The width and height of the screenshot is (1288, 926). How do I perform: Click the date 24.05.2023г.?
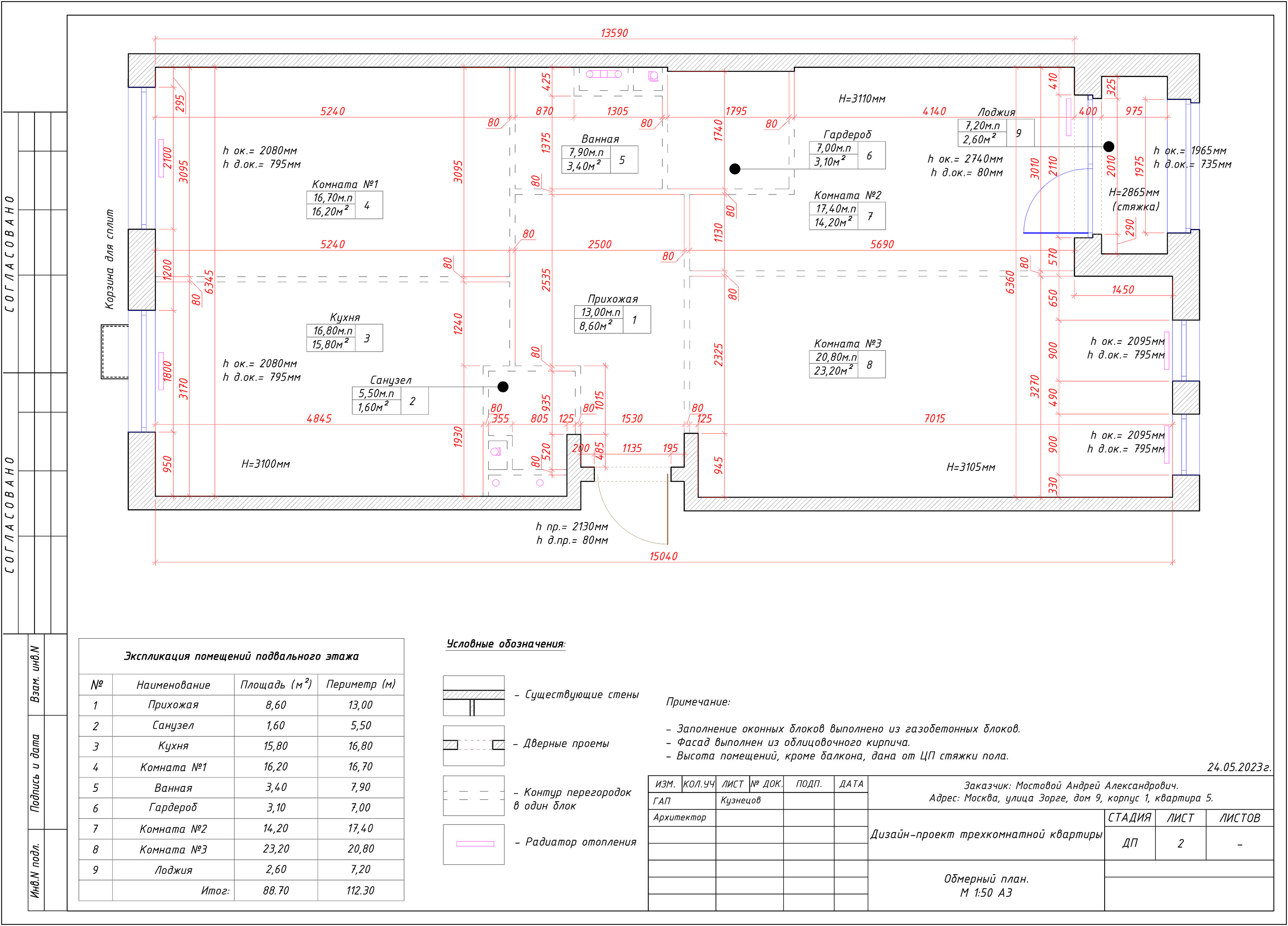point(1239,767)
